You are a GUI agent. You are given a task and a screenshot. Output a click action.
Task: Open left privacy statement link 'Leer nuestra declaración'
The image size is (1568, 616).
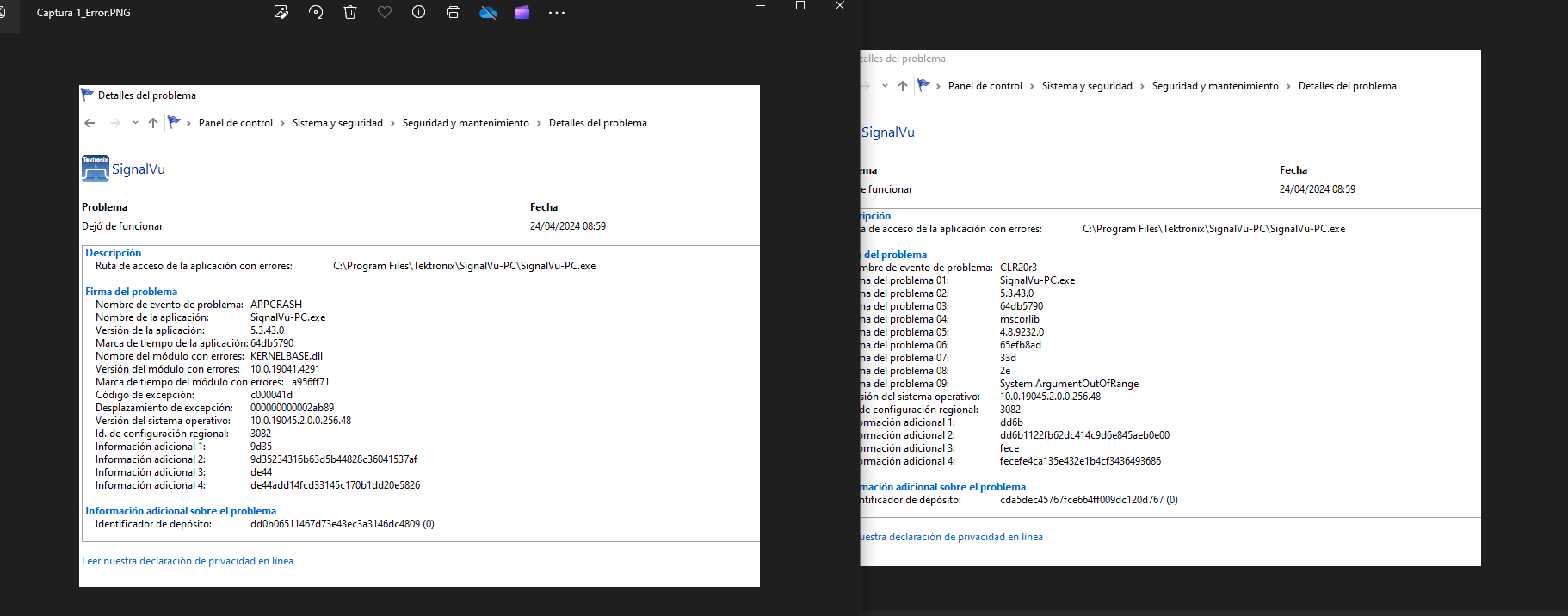[188, 561]
